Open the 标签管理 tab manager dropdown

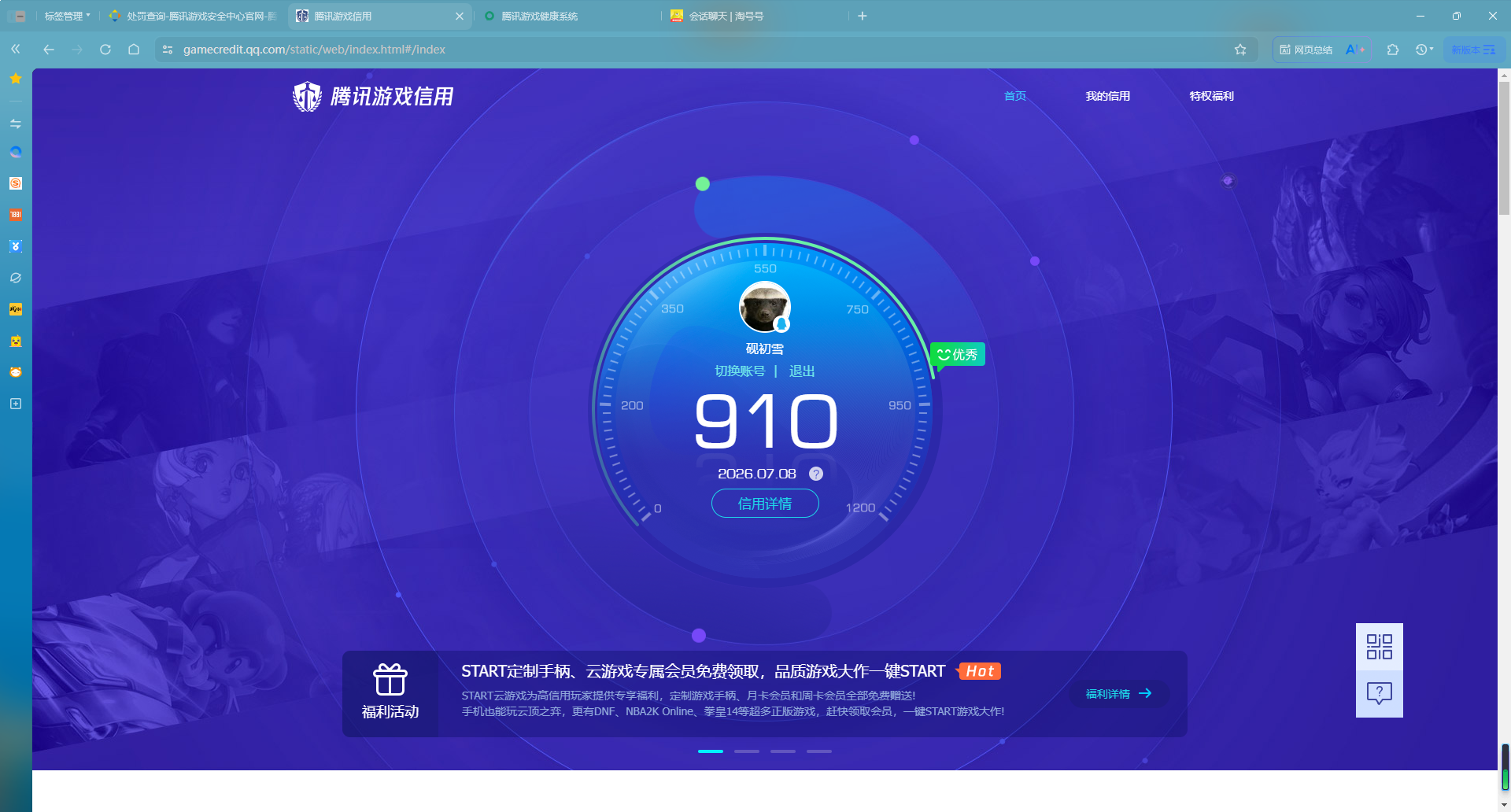[67, 16]
